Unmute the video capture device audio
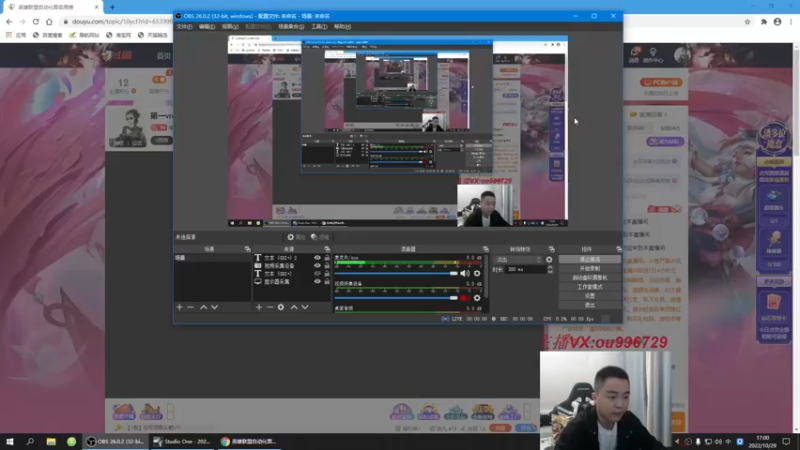The width and height of the screenshot is (800, 450). [x=465, y=298]
